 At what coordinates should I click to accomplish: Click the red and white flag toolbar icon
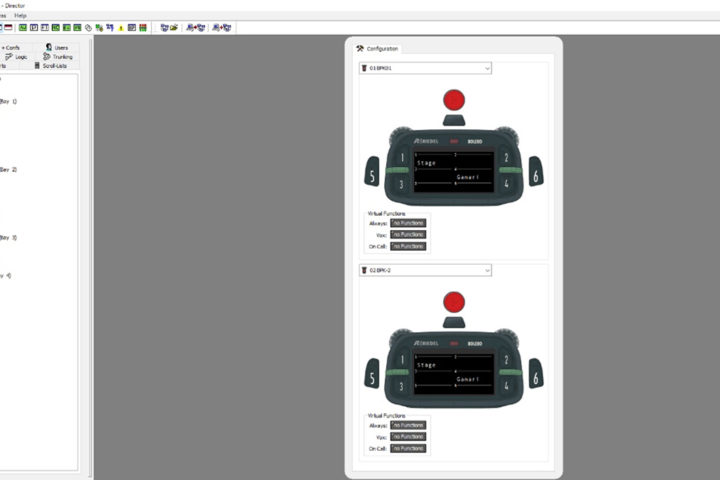[8, 28]
